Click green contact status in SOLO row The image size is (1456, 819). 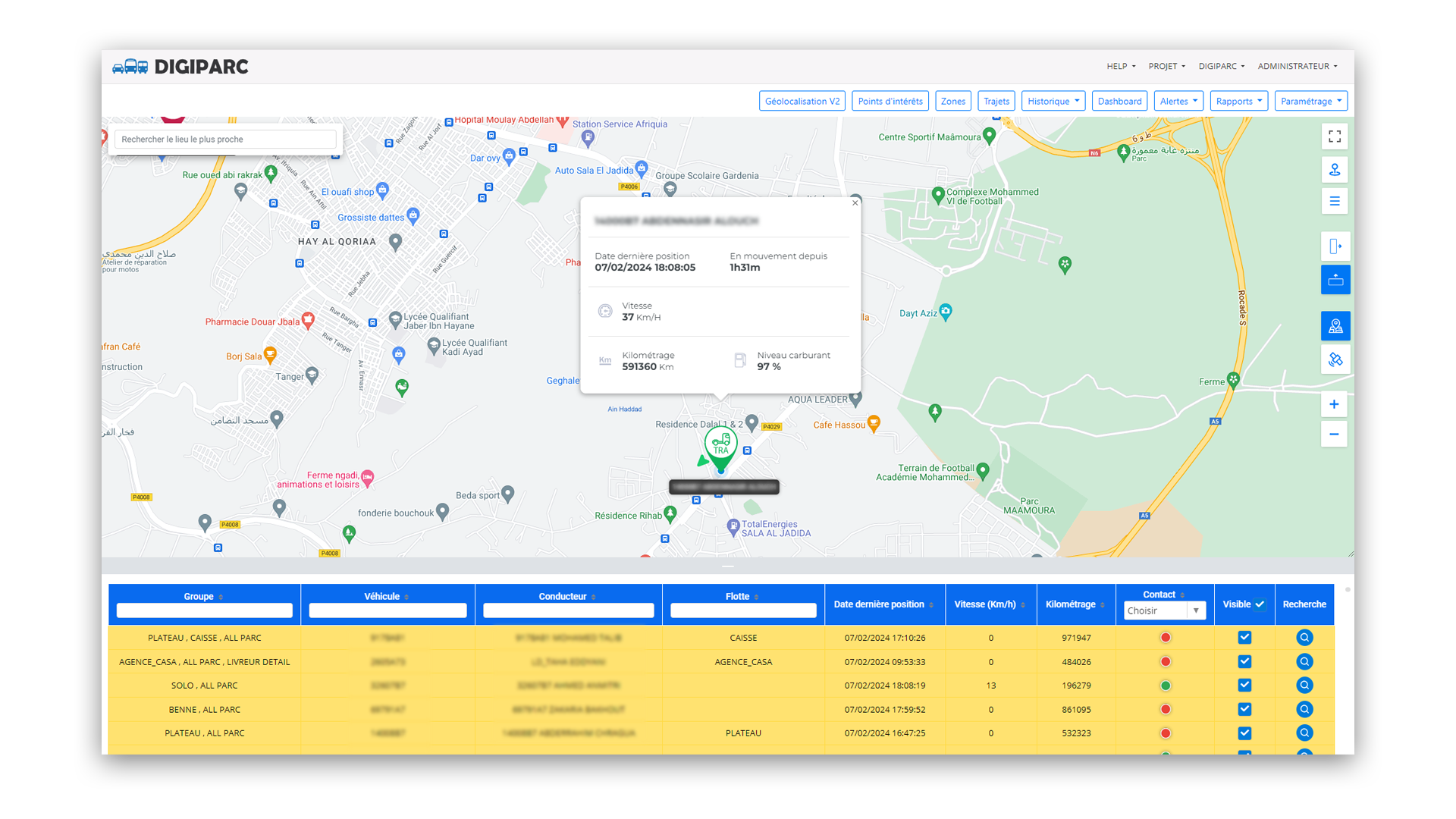coord(1166,686)
